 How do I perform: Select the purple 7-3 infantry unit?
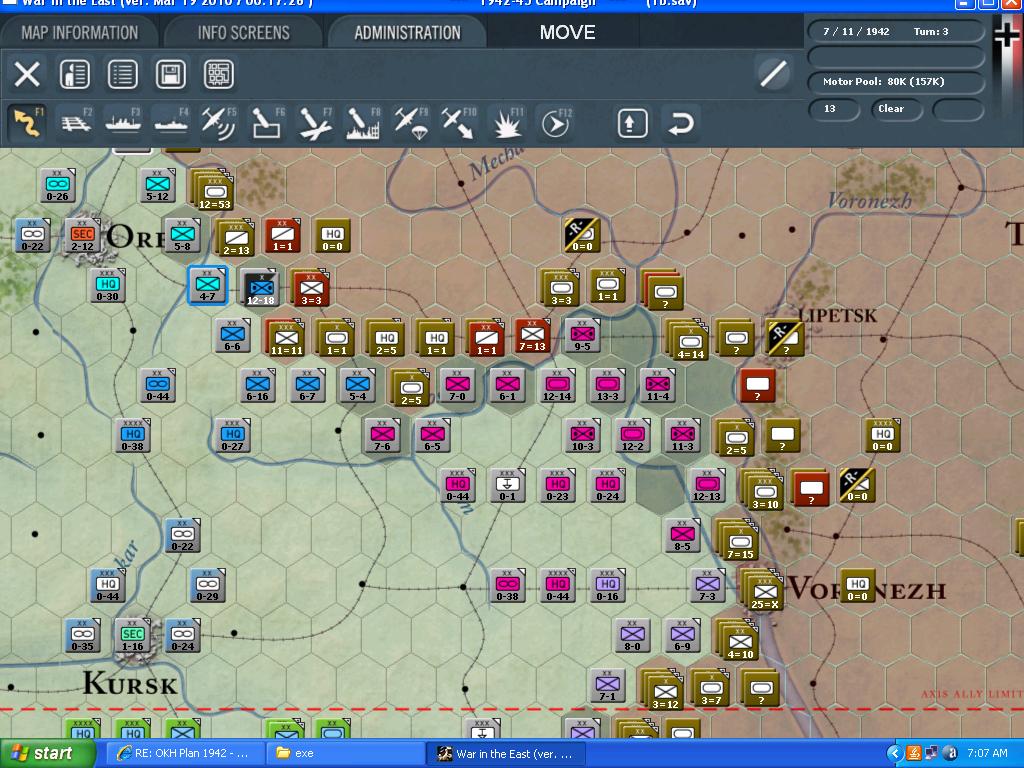click(x=707, y=585)
